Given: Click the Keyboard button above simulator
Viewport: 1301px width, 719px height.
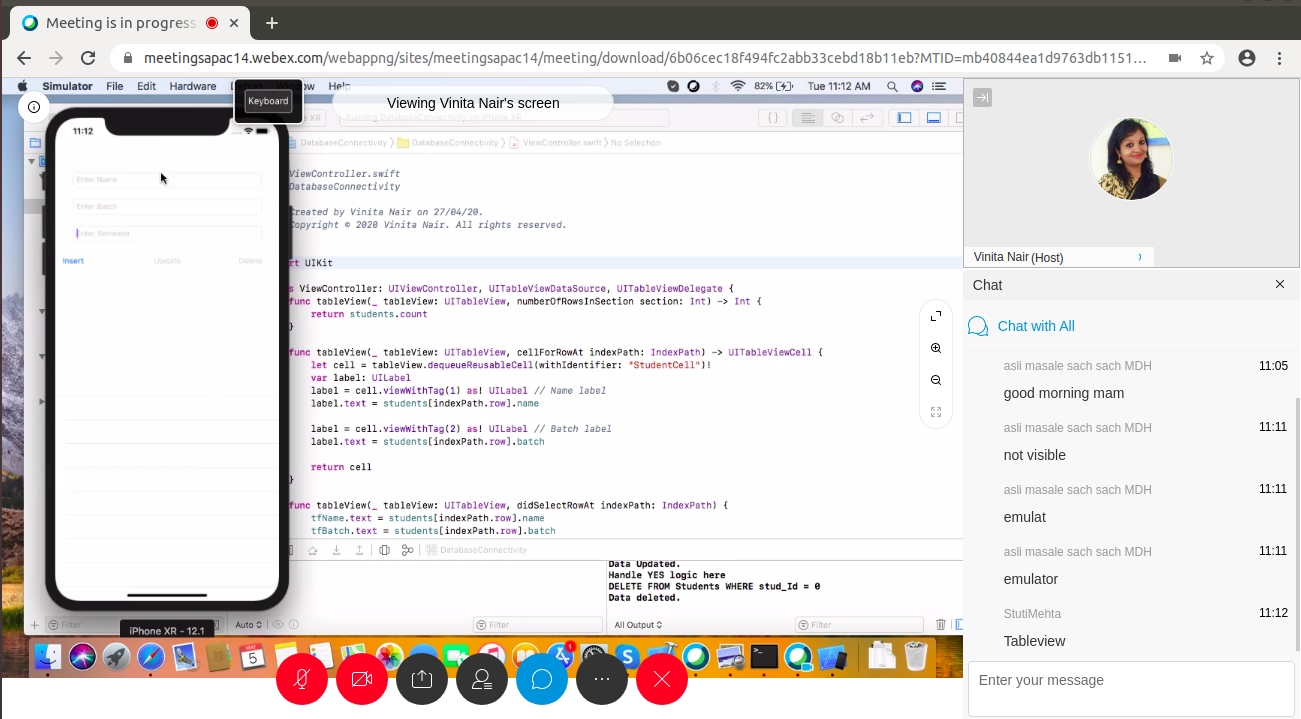Looking at the screenshot, I should [x=268, y=100].
